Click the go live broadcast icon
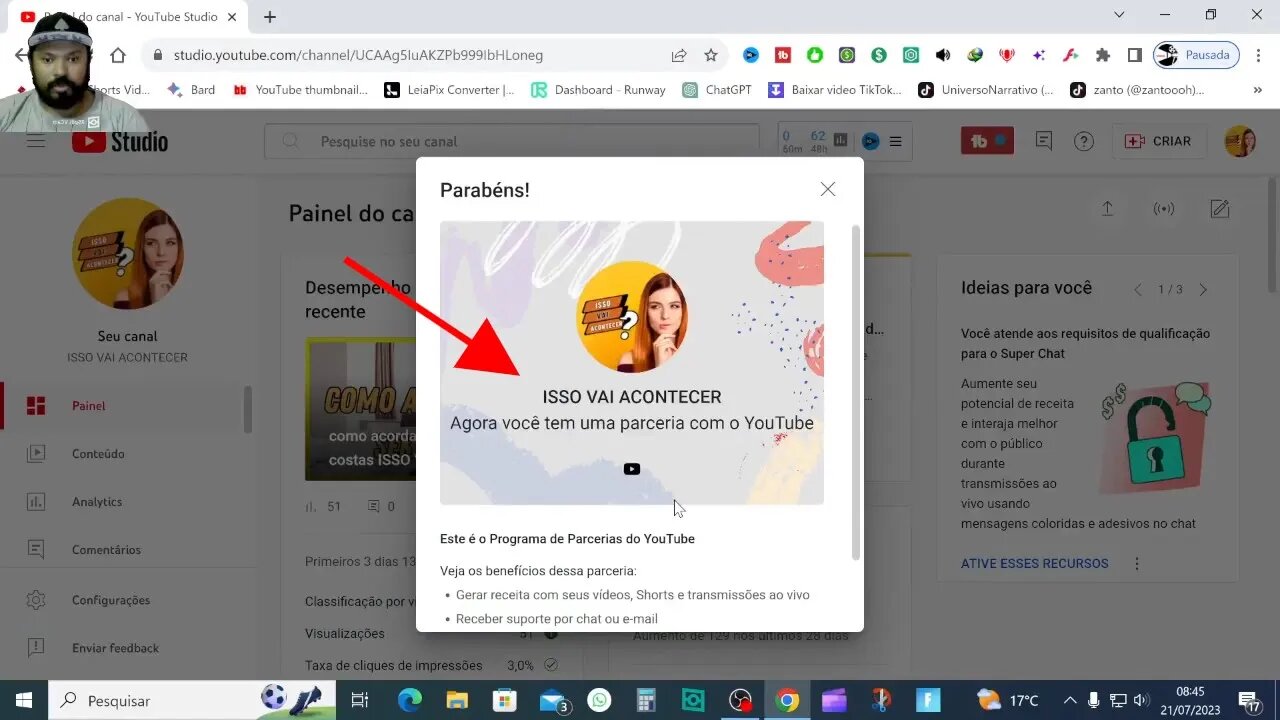This screenshot has height=720, width=1280. [1164, 209]
